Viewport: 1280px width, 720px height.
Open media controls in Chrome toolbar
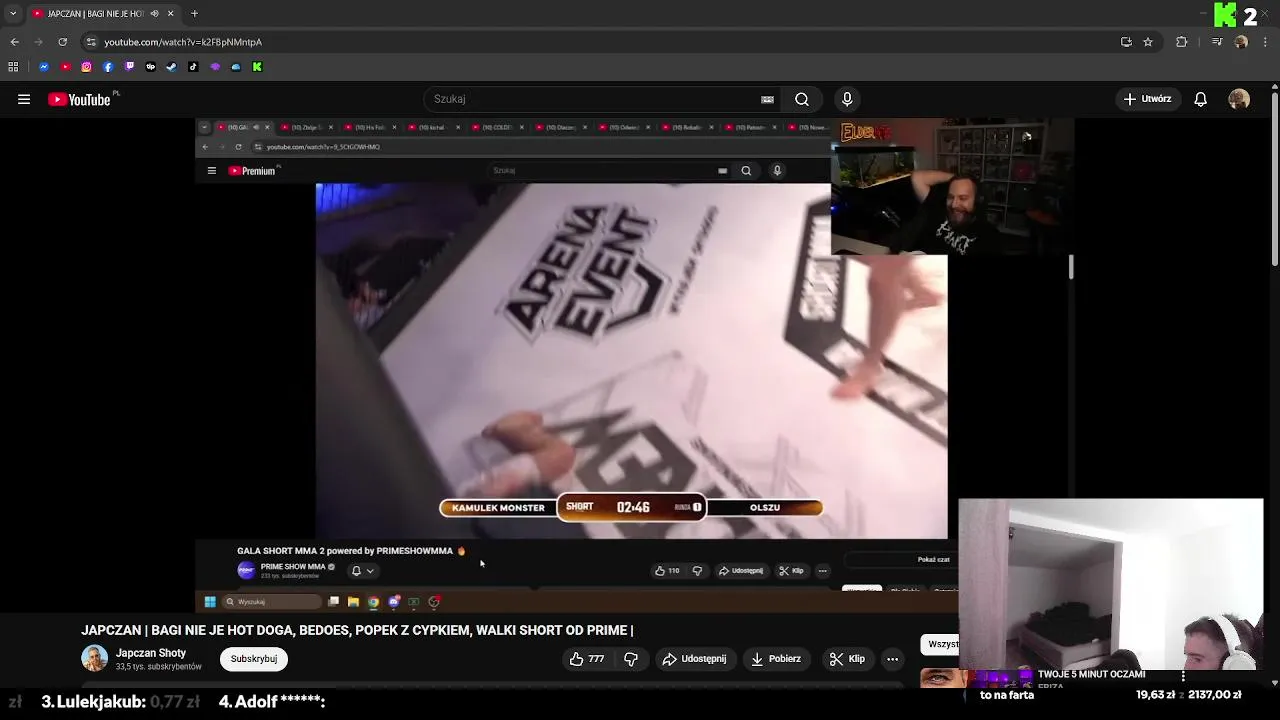tap(1217, 42)
